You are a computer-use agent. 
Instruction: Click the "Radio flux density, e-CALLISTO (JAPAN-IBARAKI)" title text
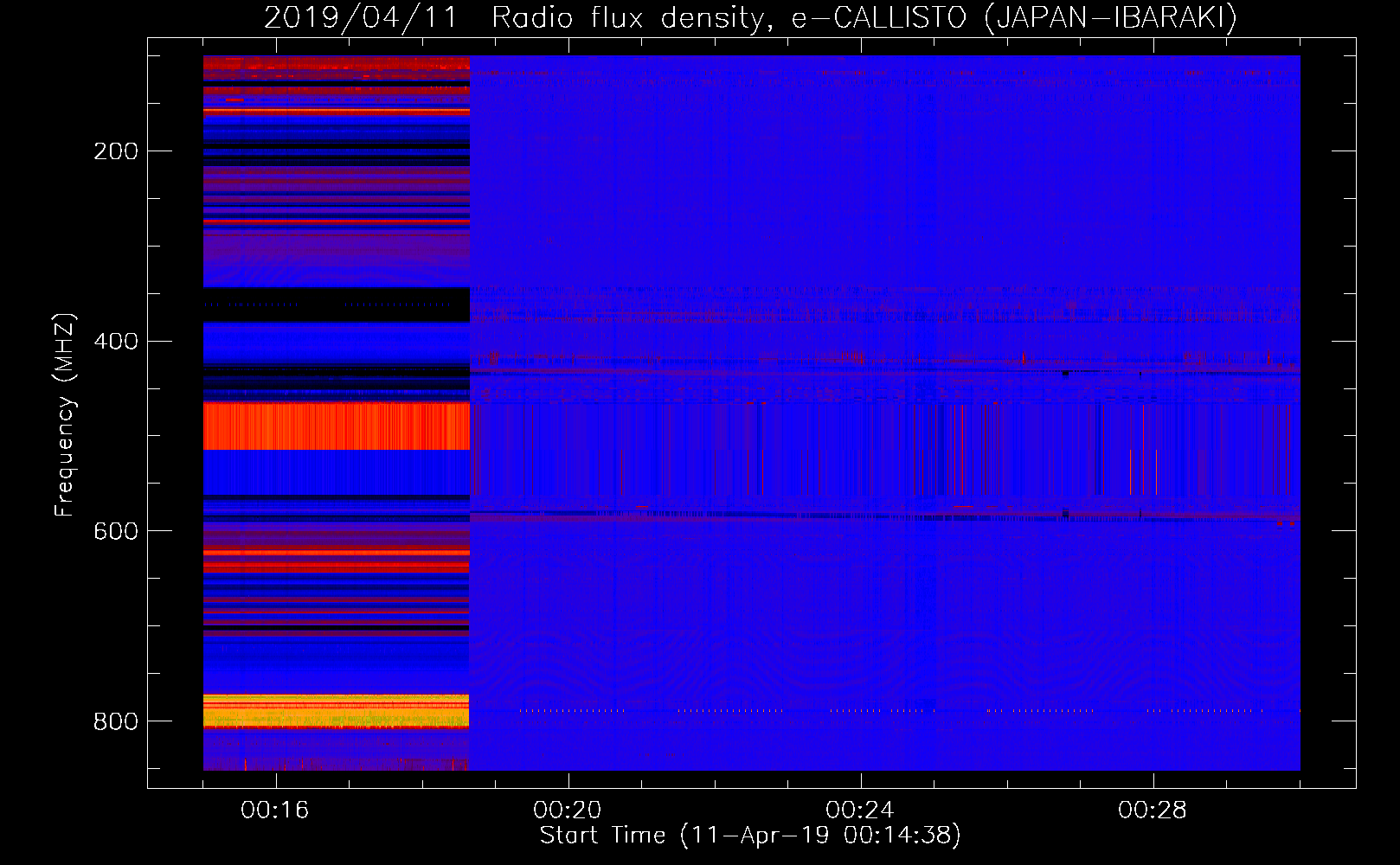(864, 18)
